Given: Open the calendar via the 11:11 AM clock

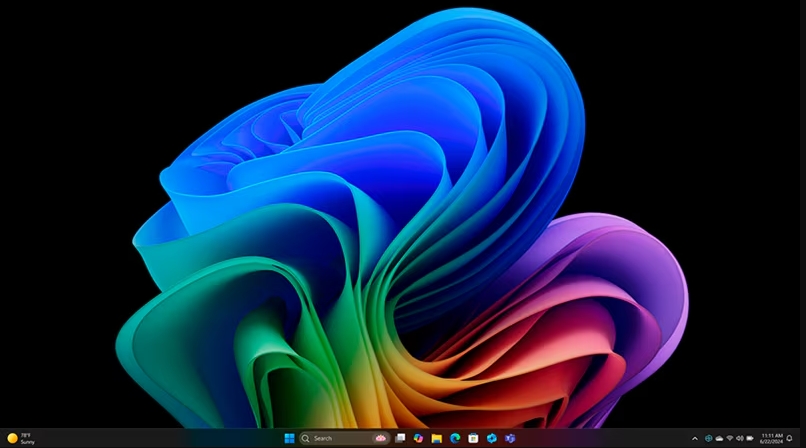Looking at the screenshot, I should coord(771,438).
